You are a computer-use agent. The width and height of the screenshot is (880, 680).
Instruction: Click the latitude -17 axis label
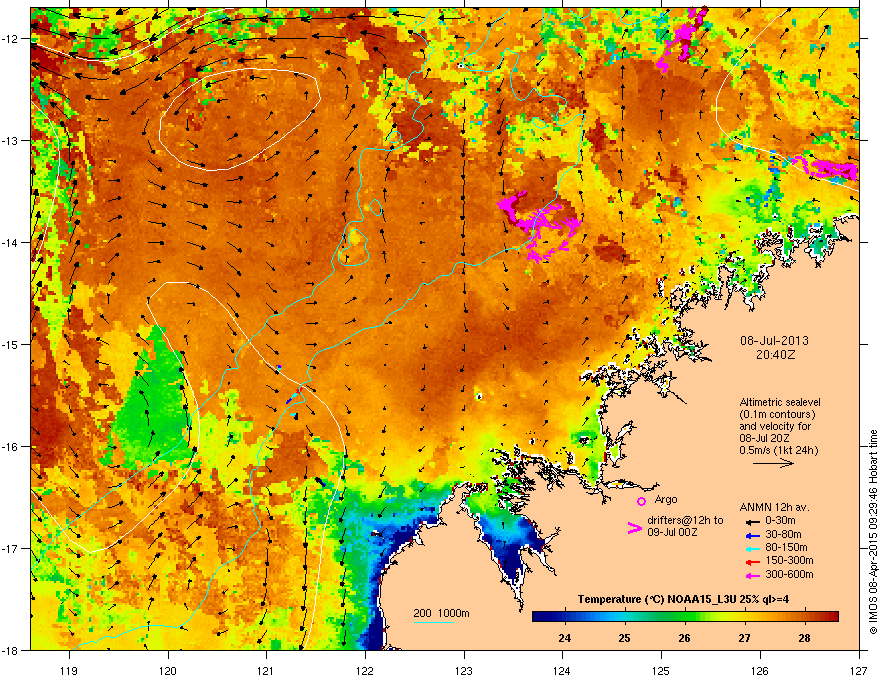[11, 548]
